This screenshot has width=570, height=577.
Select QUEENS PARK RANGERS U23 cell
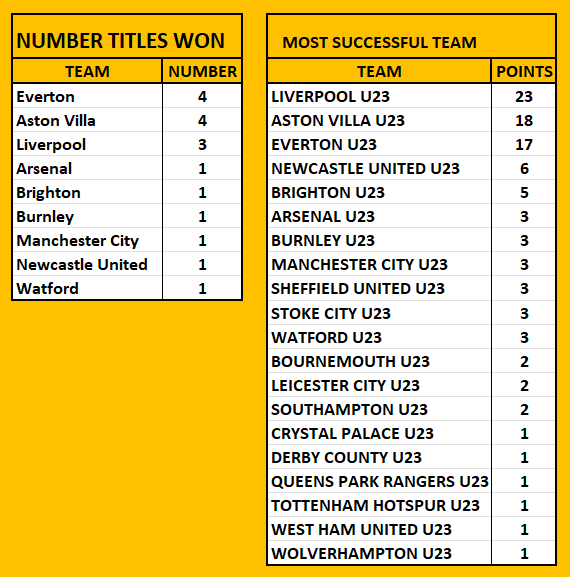pos(379,481)
